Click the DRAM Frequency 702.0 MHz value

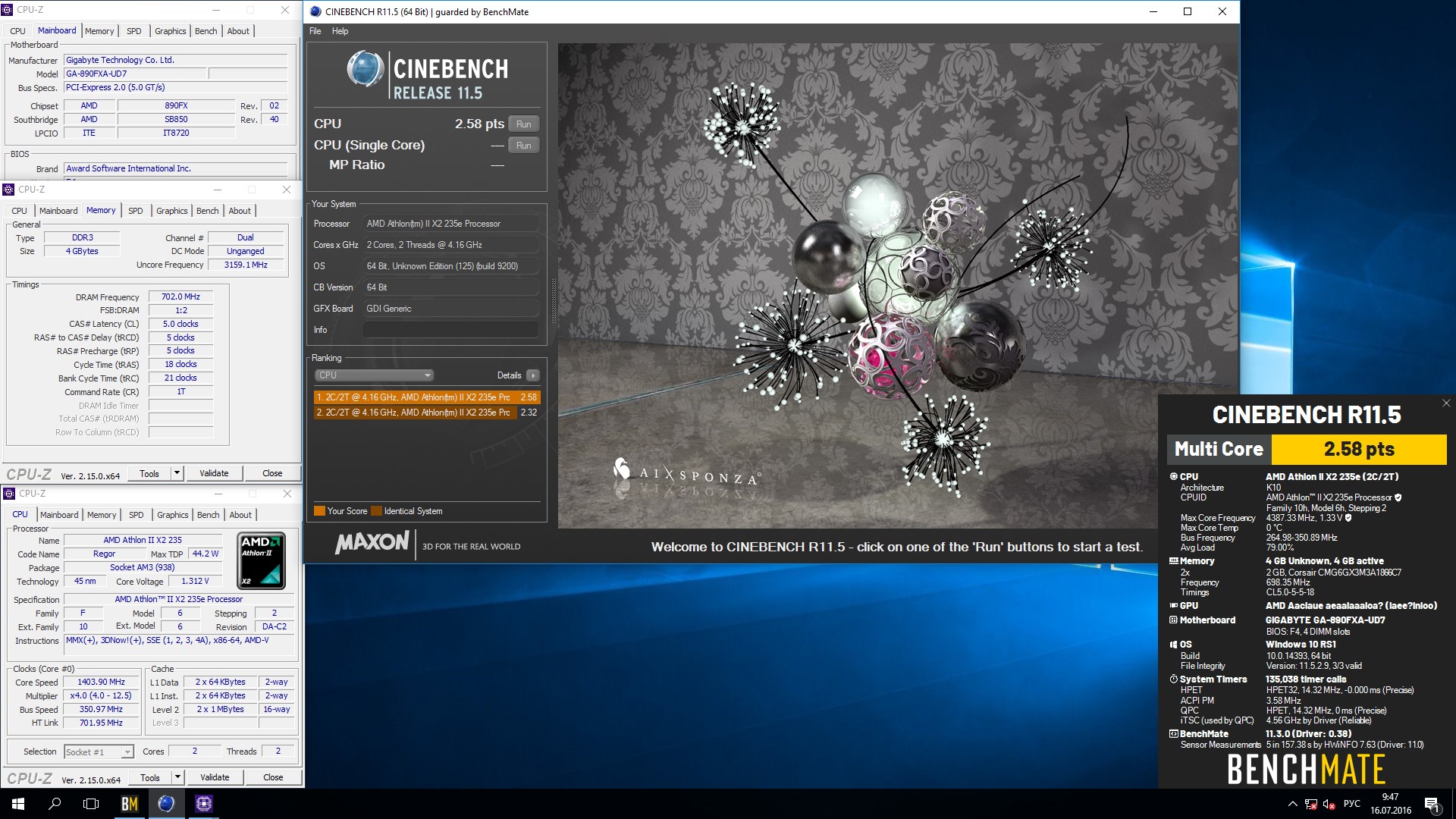tap(180, 297)
